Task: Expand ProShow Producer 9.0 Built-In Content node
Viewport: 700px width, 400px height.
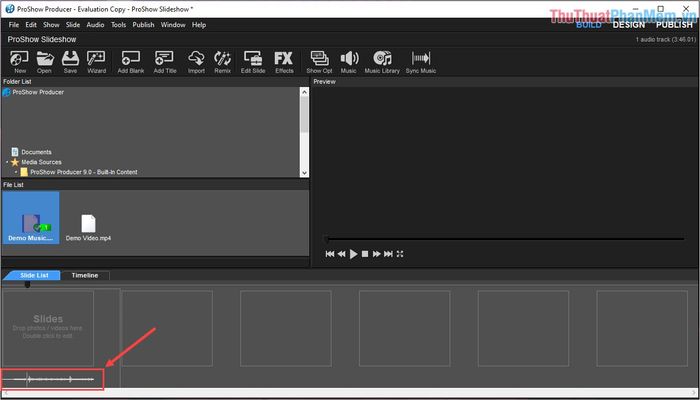Action: pyautogui.click(x=16, y=172)
